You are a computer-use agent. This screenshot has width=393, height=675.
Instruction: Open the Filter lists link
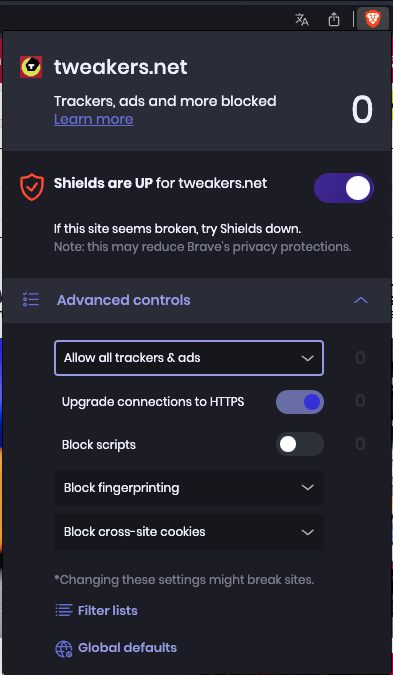click(x=108, y=610)
